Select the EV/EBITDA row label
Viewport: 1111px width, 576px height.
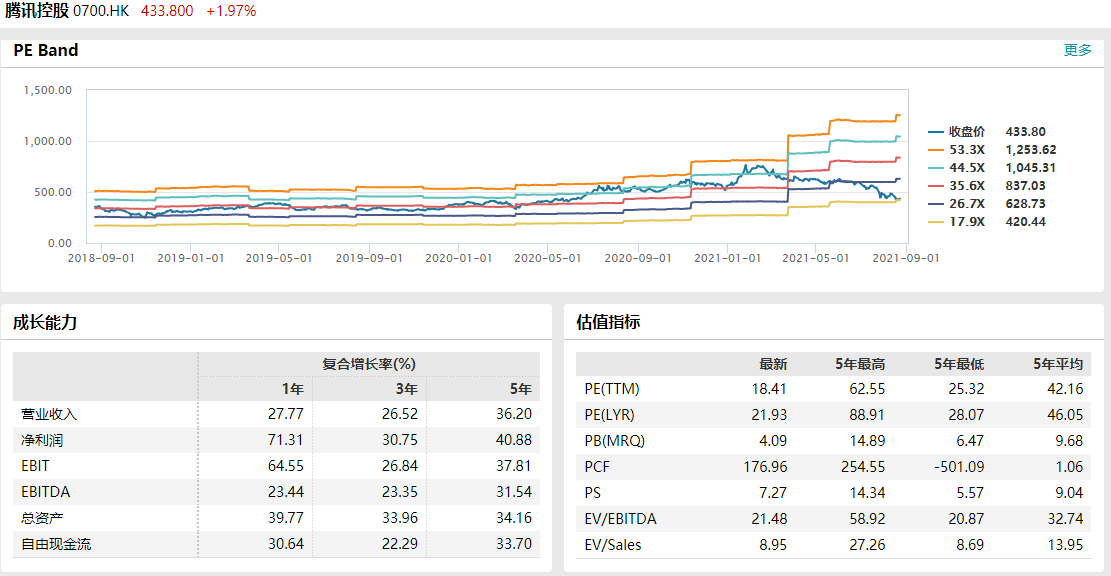click(x=621, y=519)
